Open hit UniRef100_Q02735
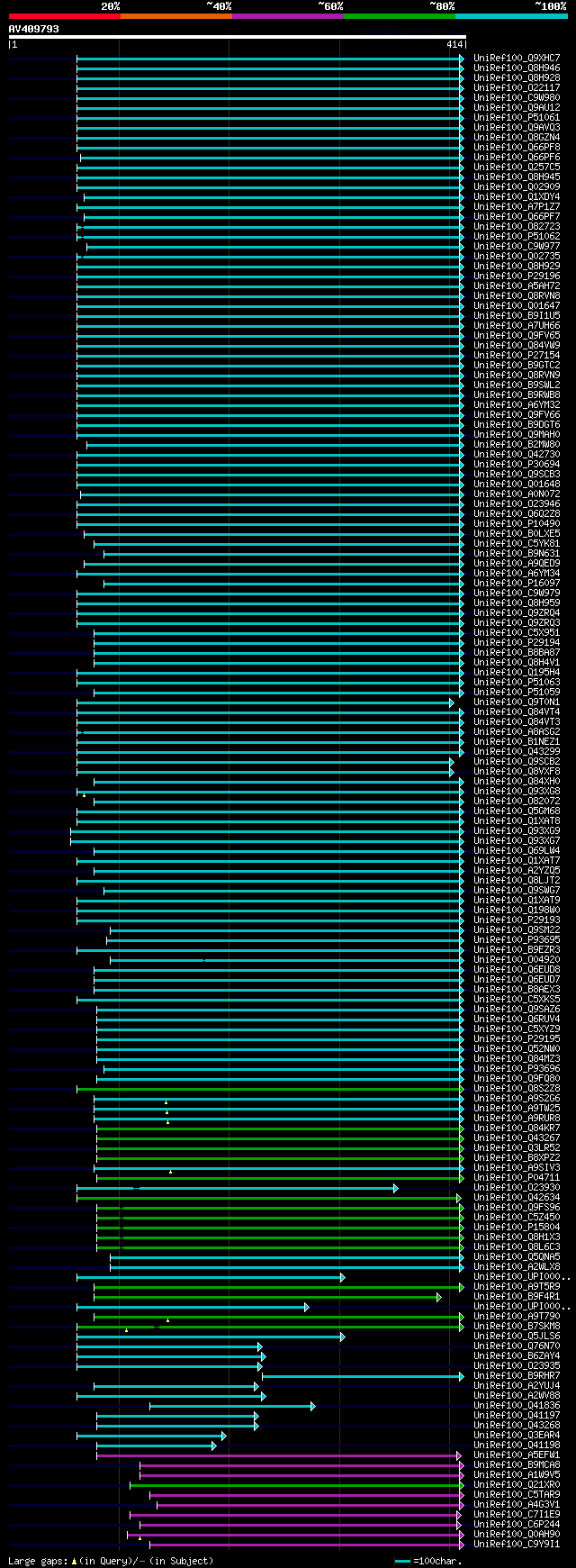The width and height of the screenshot is (576, 1568). click(517, 257)
